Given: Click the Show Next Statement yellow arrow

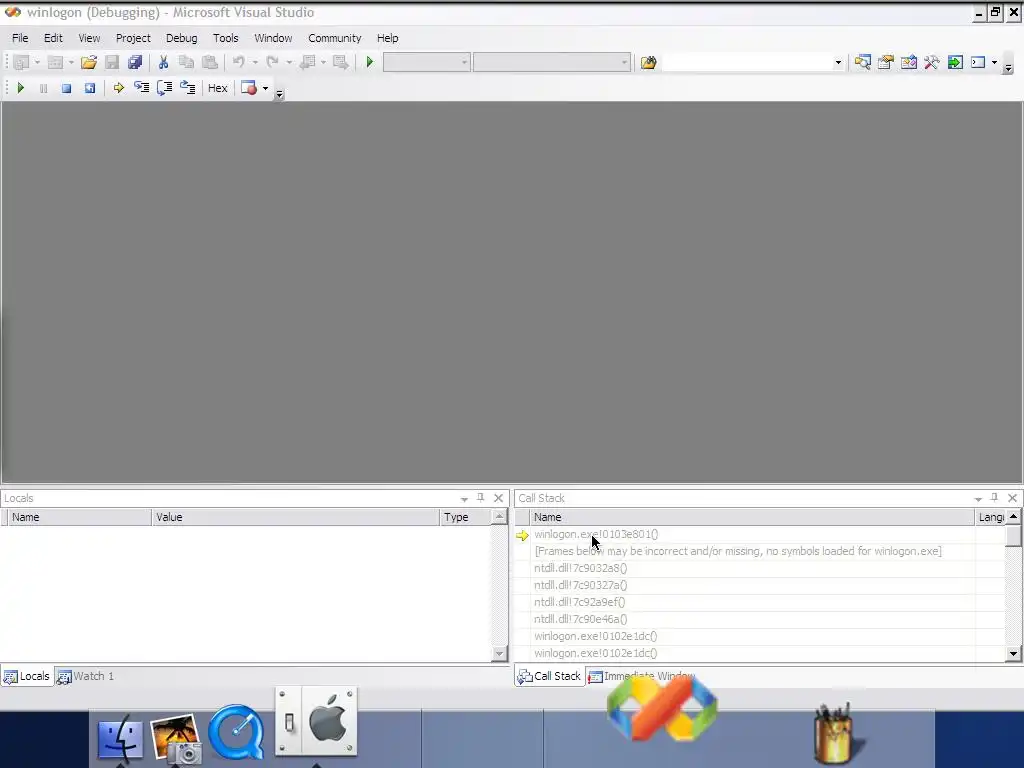Looking at the screenshot, I should tap(118, 88).
